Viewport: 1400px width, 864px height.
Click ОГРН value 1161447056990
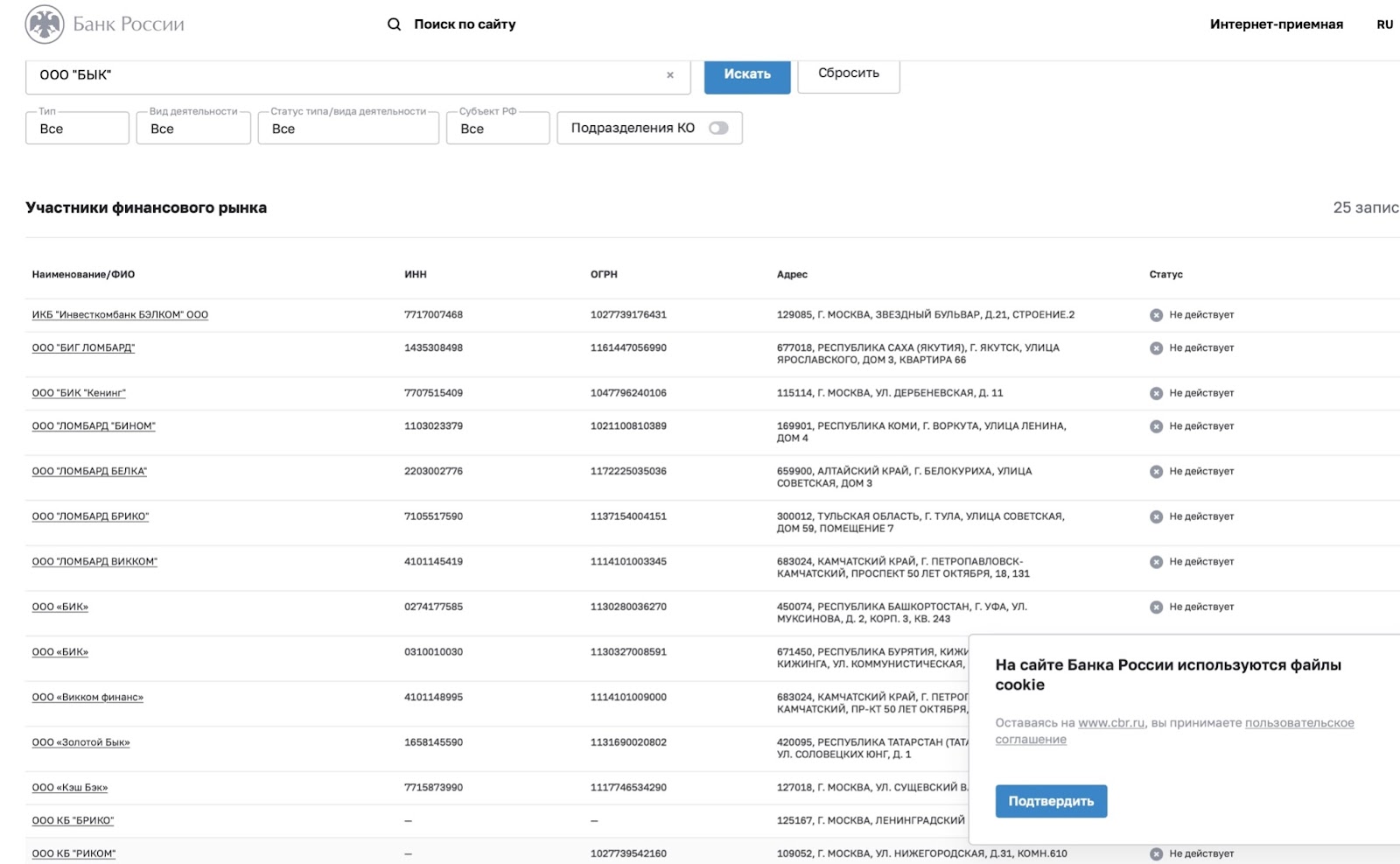(628, 348)
